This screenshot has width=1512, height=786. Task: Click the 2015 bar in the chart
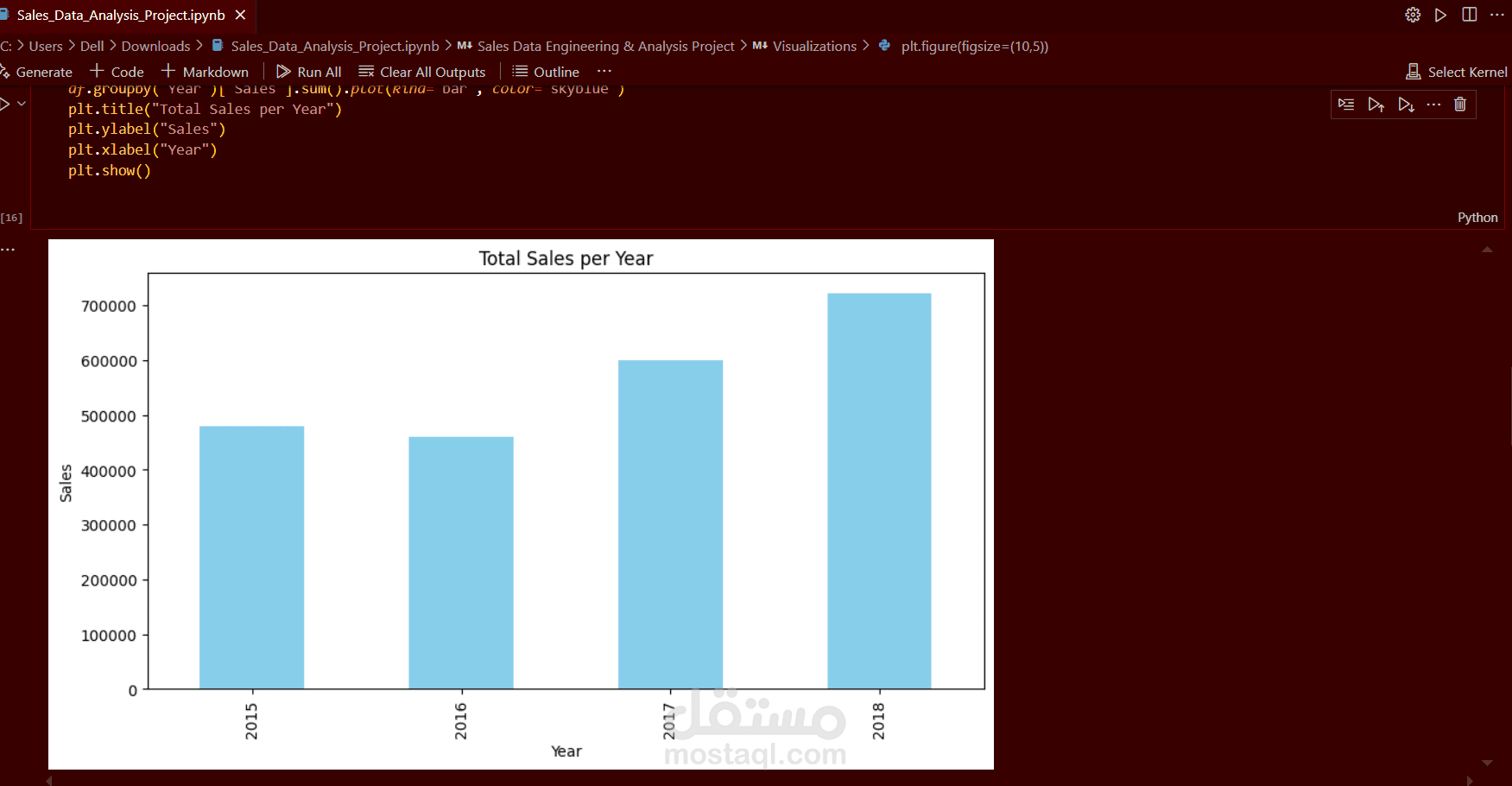[x=251, y=557]
